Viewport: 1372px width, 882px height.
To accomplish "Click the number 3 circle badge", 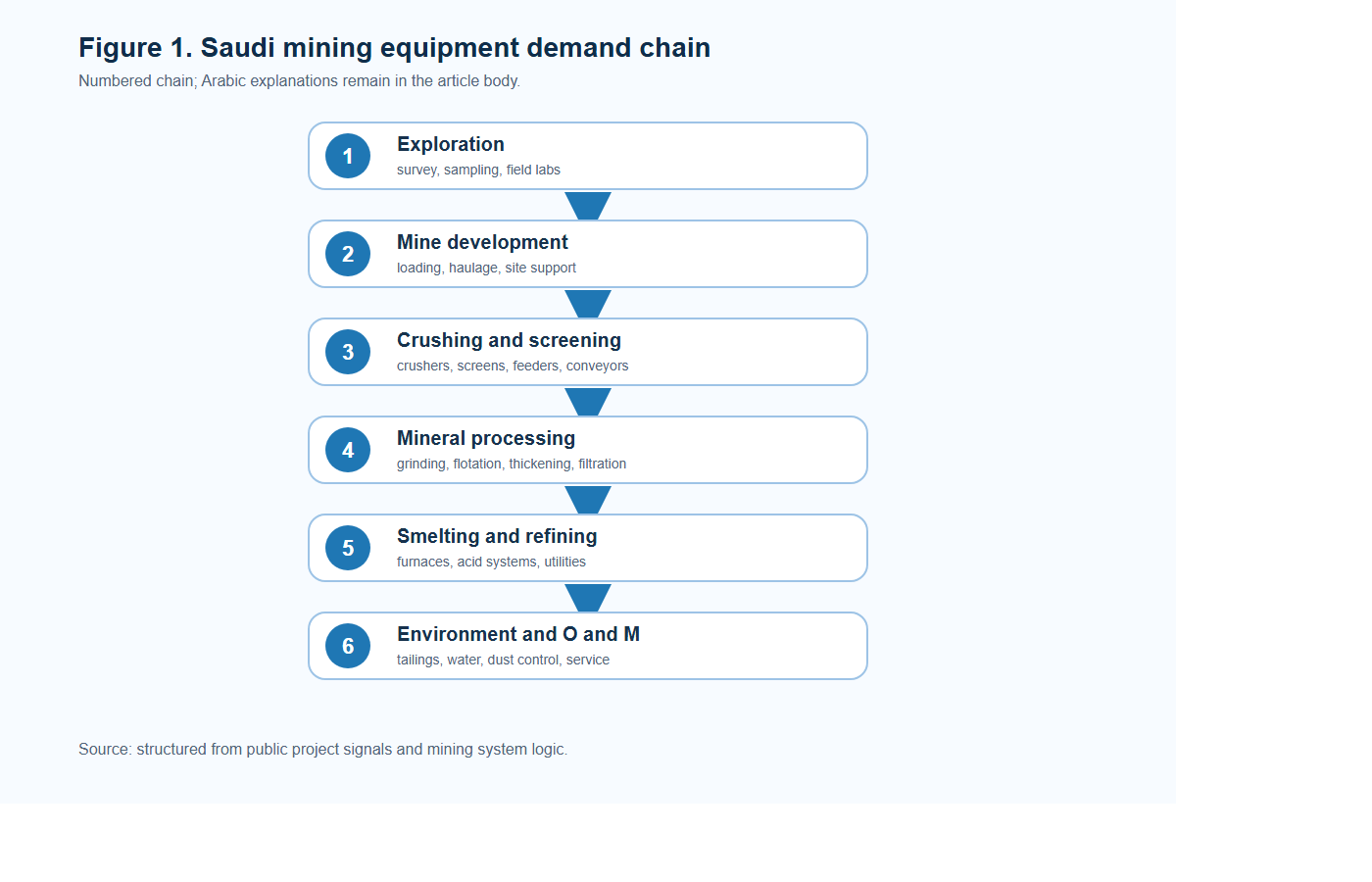I will click(348, 352).
